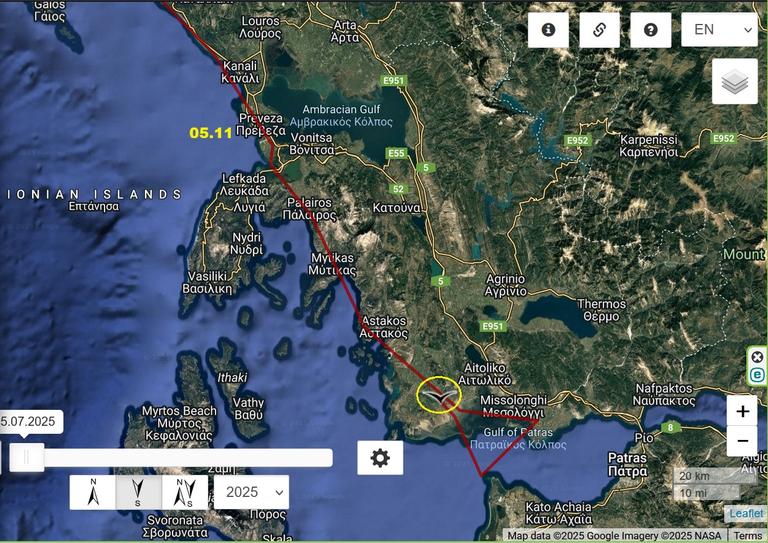Open the 2025 year dropdown
The image size is (768, 543).
pos(251,492)
